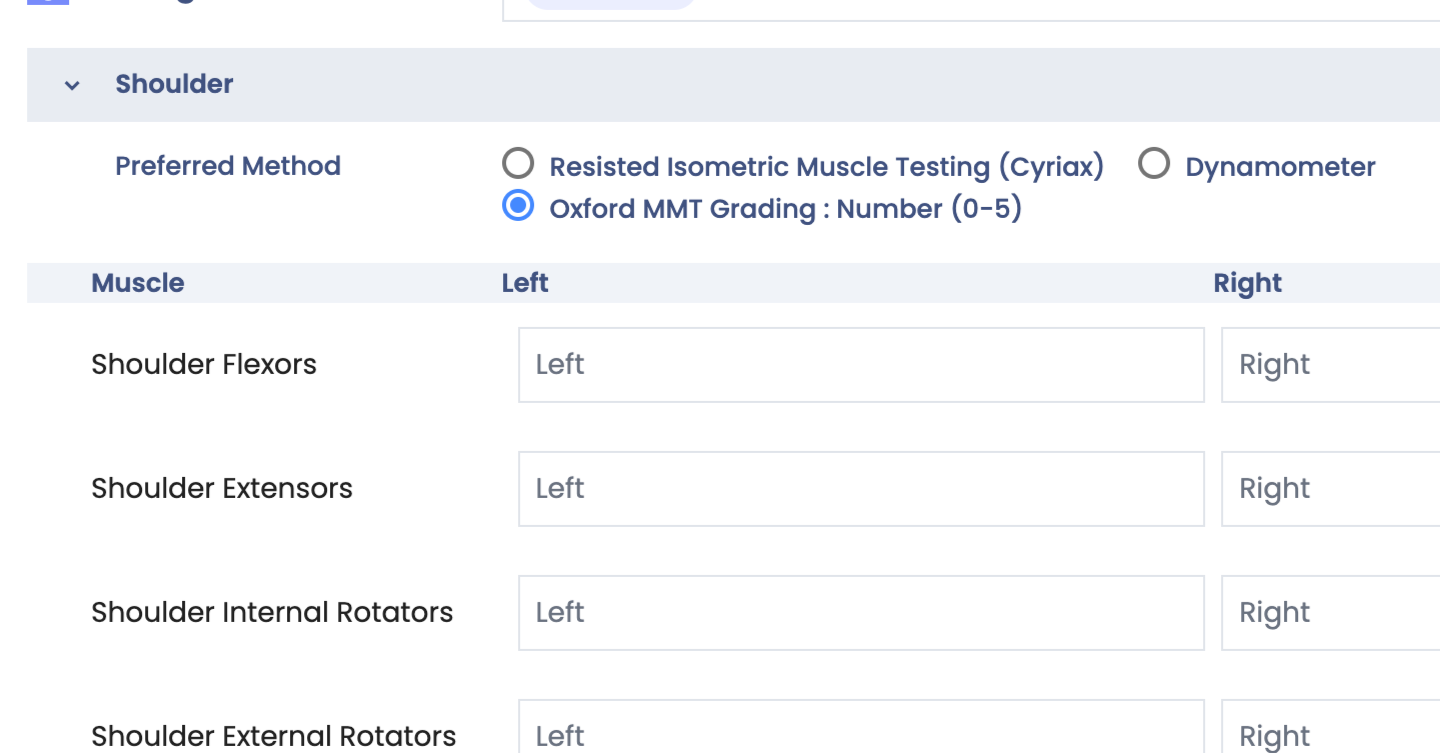Select the Shoulder Extensors row label
The width and height of the screenshot is (1440, 753).
222,489
